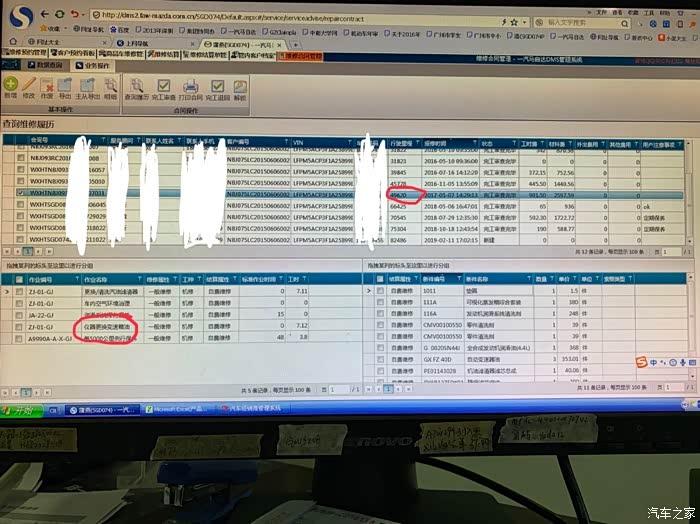Check the row with mileage 82486
The image size is (700, 524).
[x=20, y=239]
